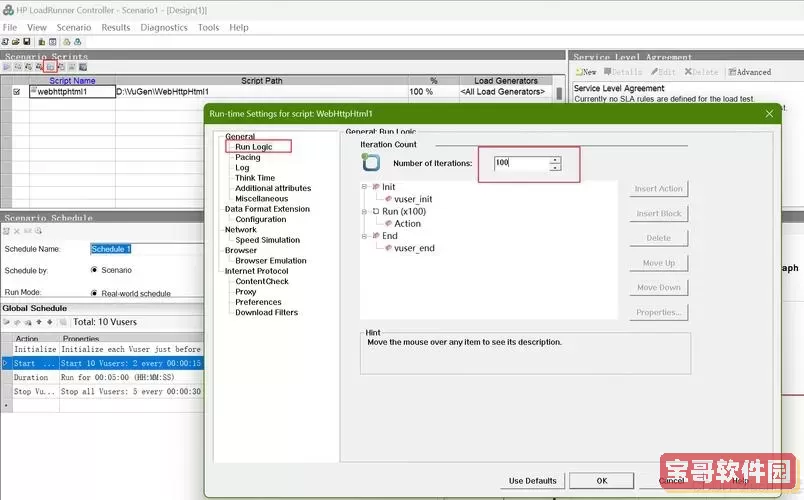Click the View Script icon in Scenario Scripts toolbar
804x500 pixels.
point(72,67)
